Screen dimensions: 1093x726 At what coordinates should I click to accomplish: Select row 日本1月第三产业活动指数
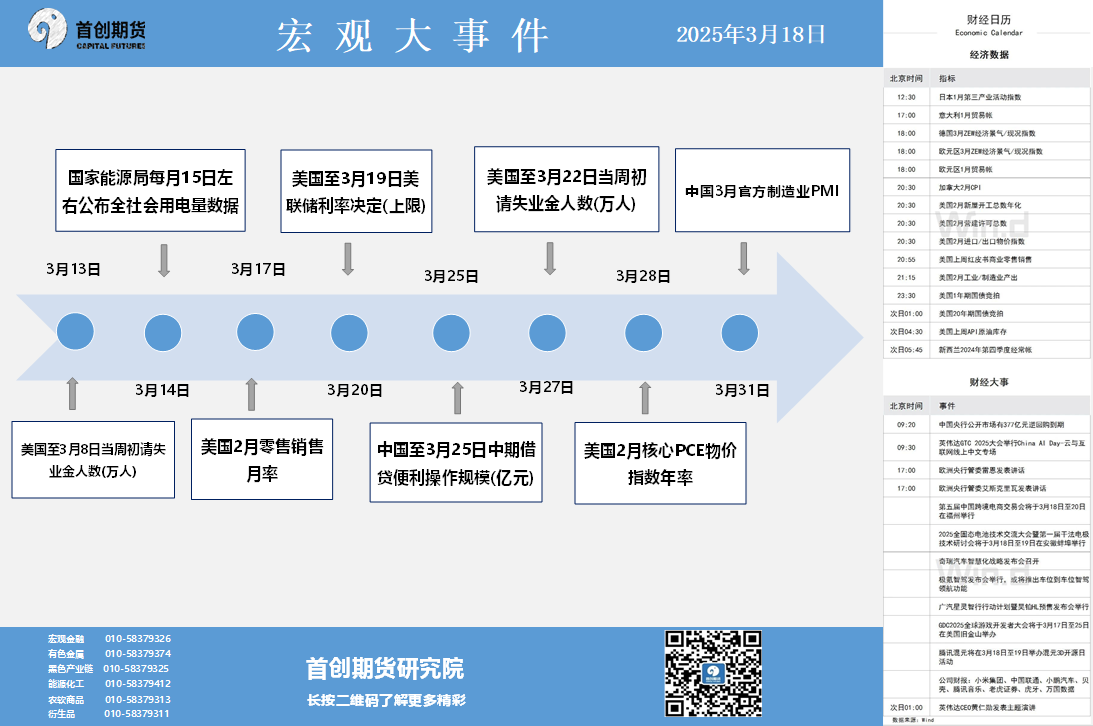pyautogui.click(x=987, y=98)
